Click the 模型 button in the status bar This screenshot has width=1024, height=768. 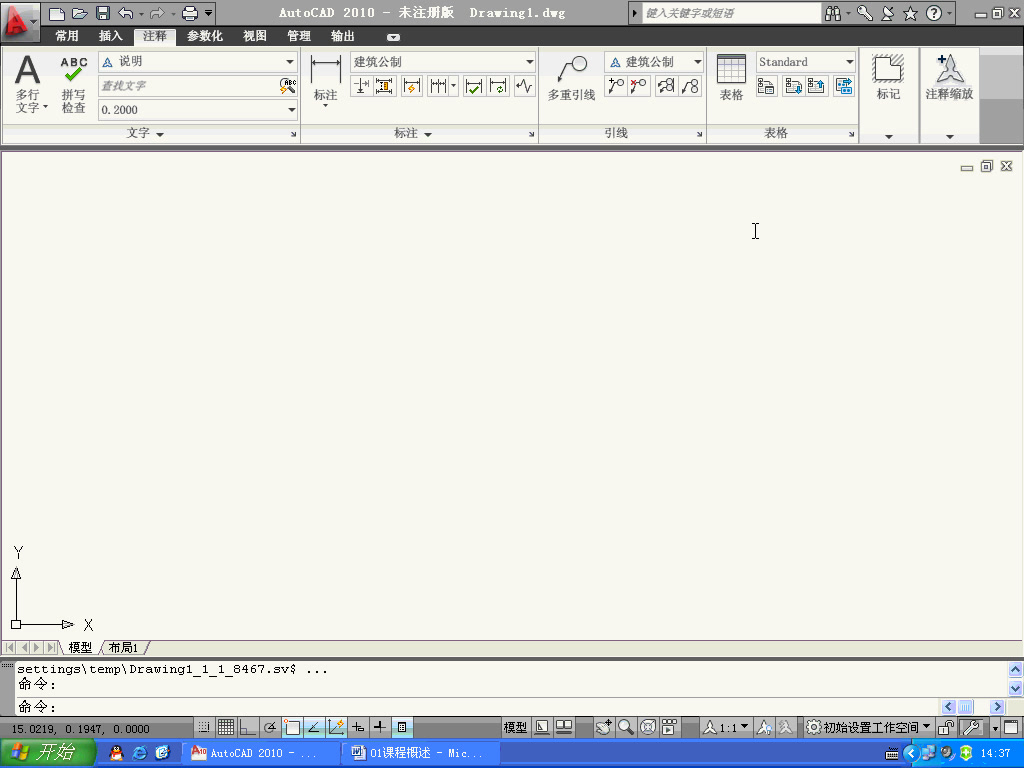515,727
